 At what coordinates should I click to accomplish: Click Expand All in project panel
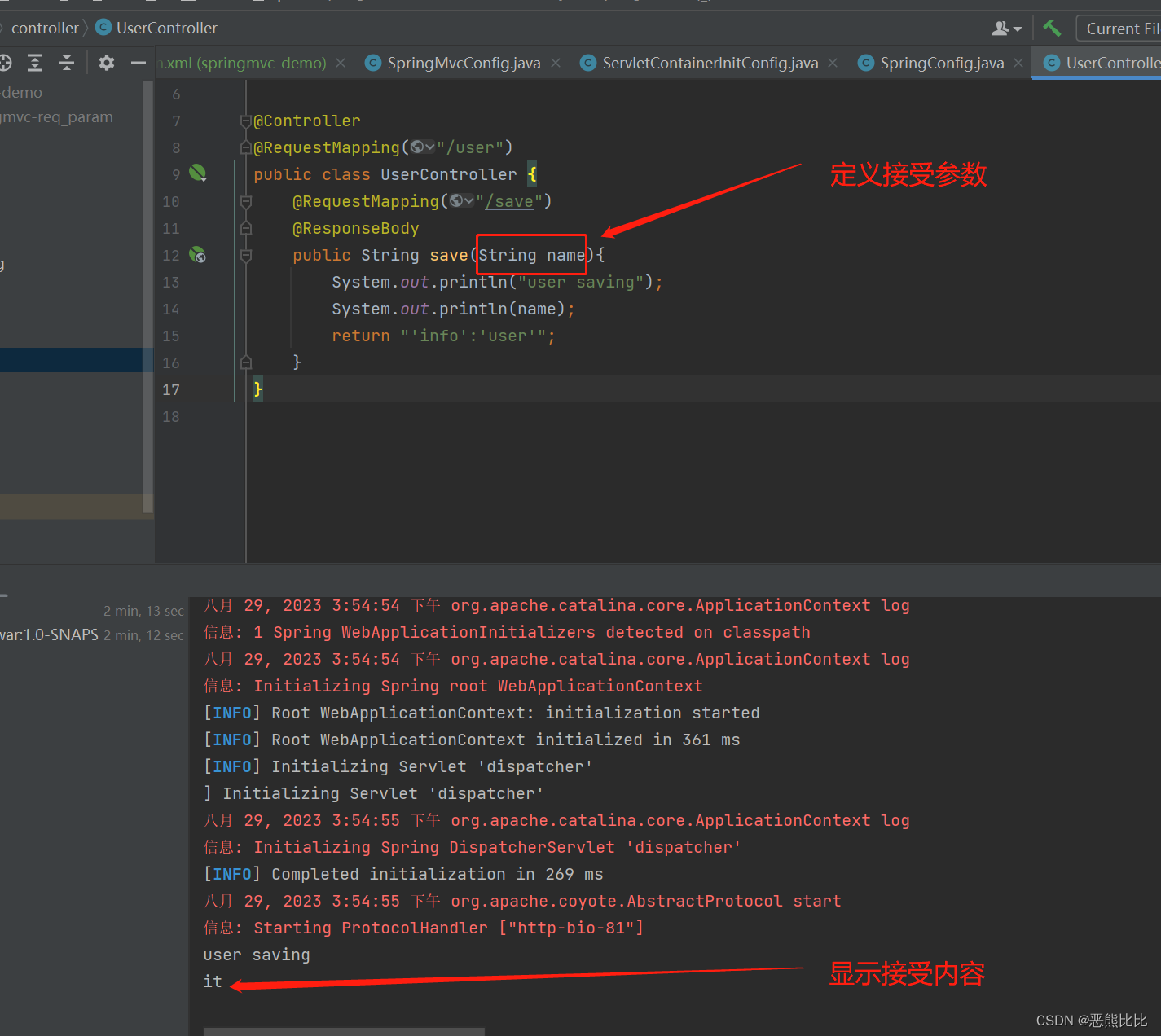point(35,63)
